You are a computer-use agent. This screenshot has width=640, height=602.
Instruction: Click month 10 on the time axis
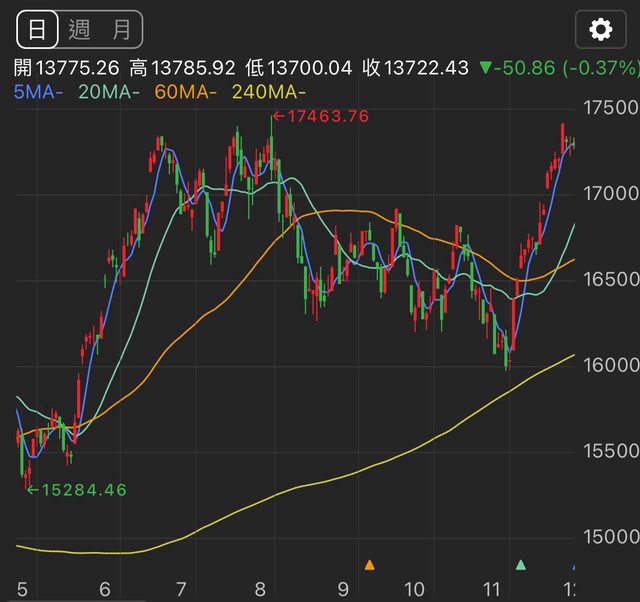(x=414, y=589)
